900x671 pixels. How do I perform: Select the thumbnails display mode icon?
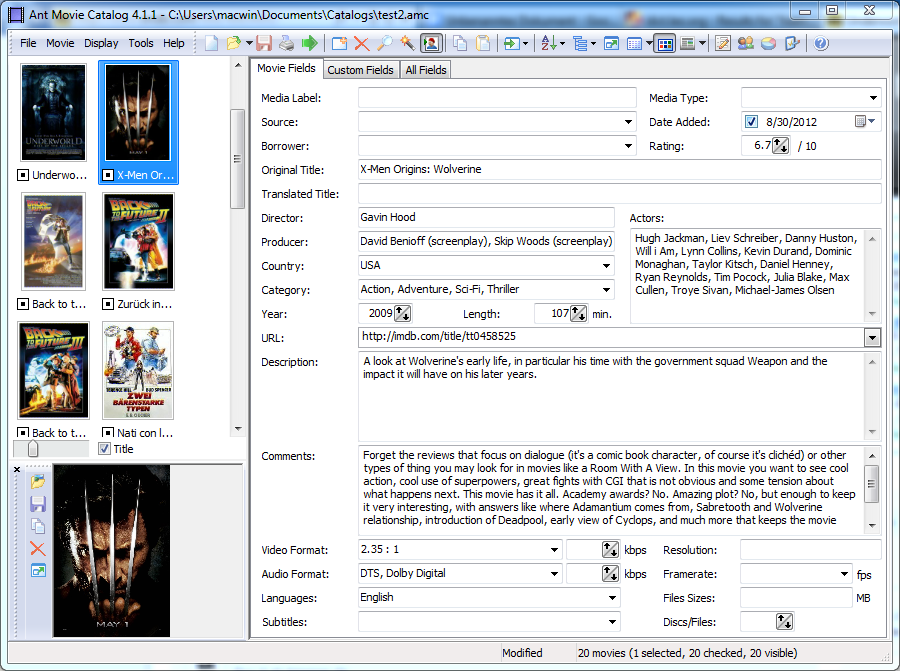tap(665, 44)
